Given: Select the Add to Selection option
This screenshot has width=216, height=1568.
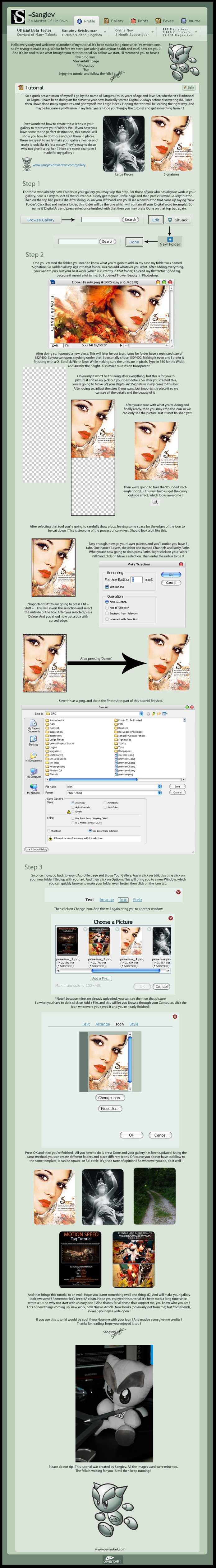Looking at the screenshot, I should coord(108,608).
